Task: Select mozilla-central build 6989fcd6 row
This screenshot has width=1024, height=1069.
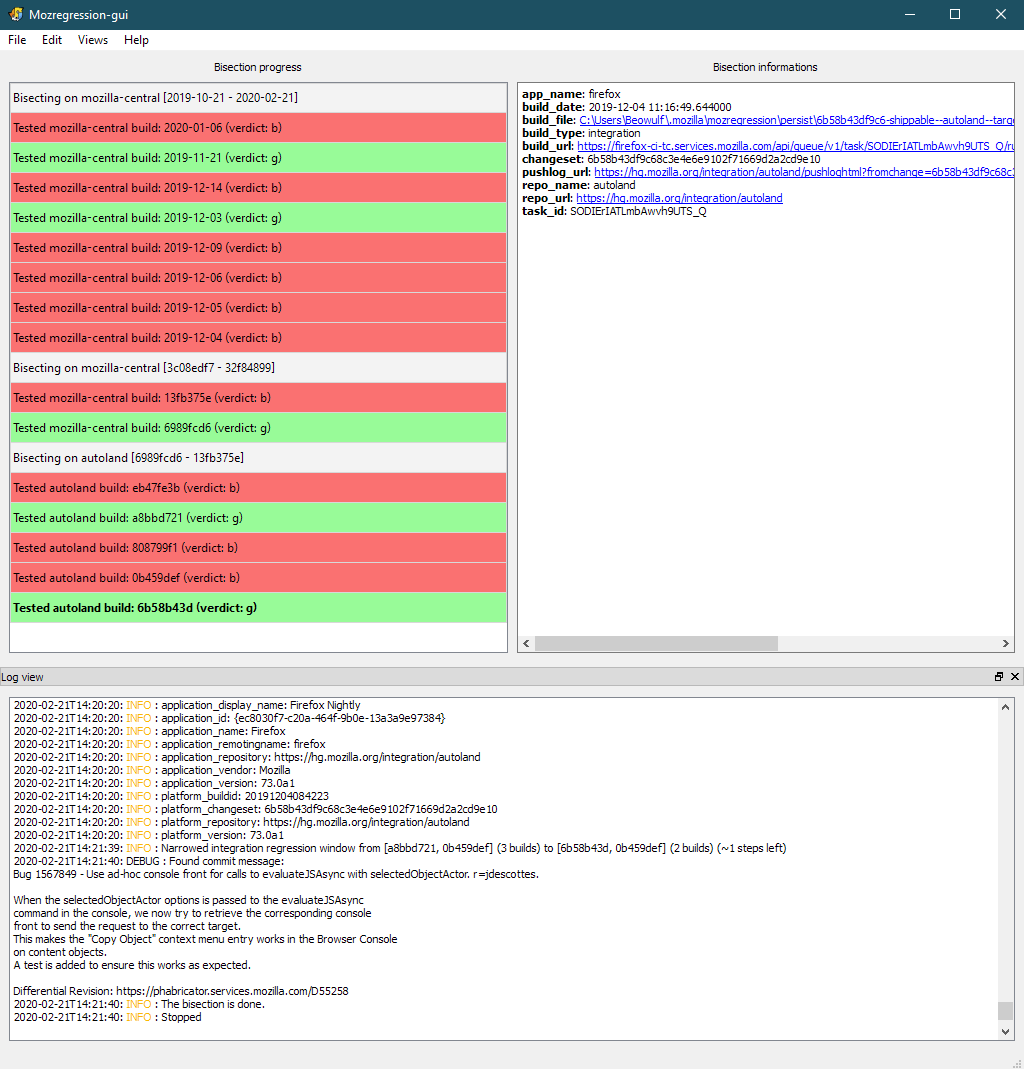Action: [258, 428]
